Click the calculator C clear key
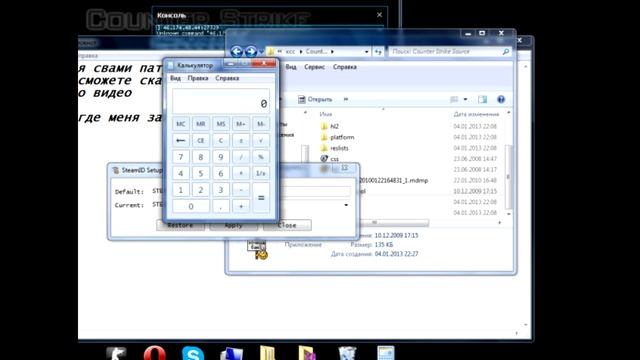 tap(221, 140)
